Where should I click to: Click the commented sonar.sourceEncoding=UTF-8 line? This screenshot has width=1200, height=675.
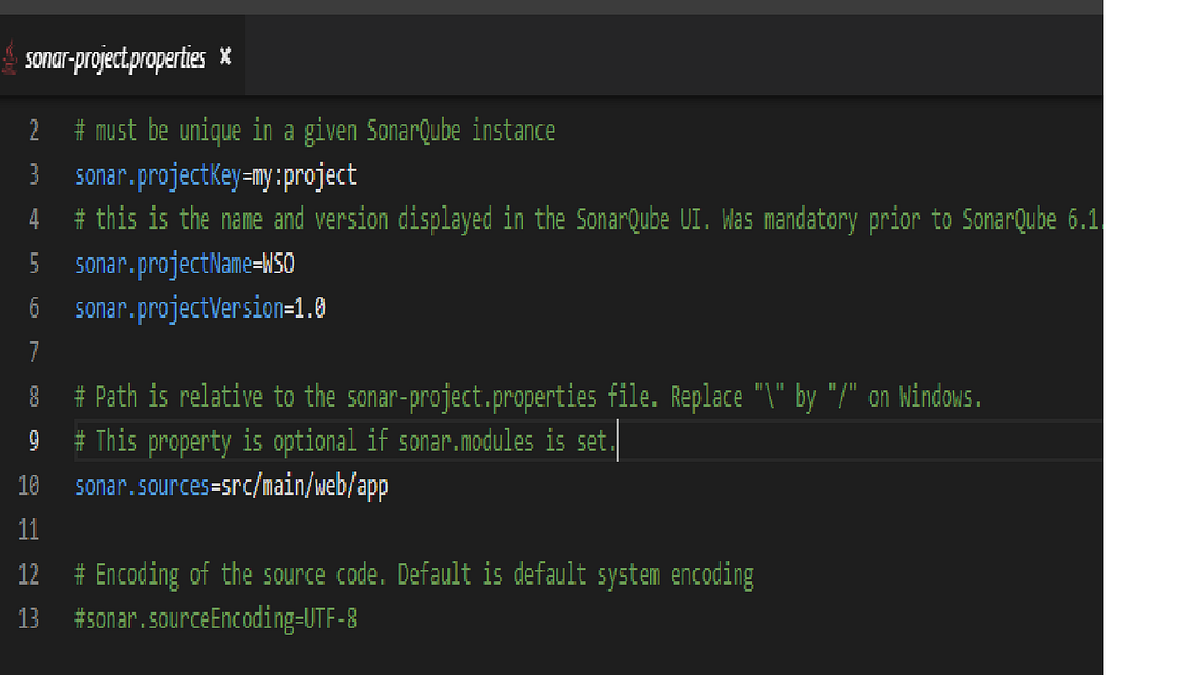[215, 618]
